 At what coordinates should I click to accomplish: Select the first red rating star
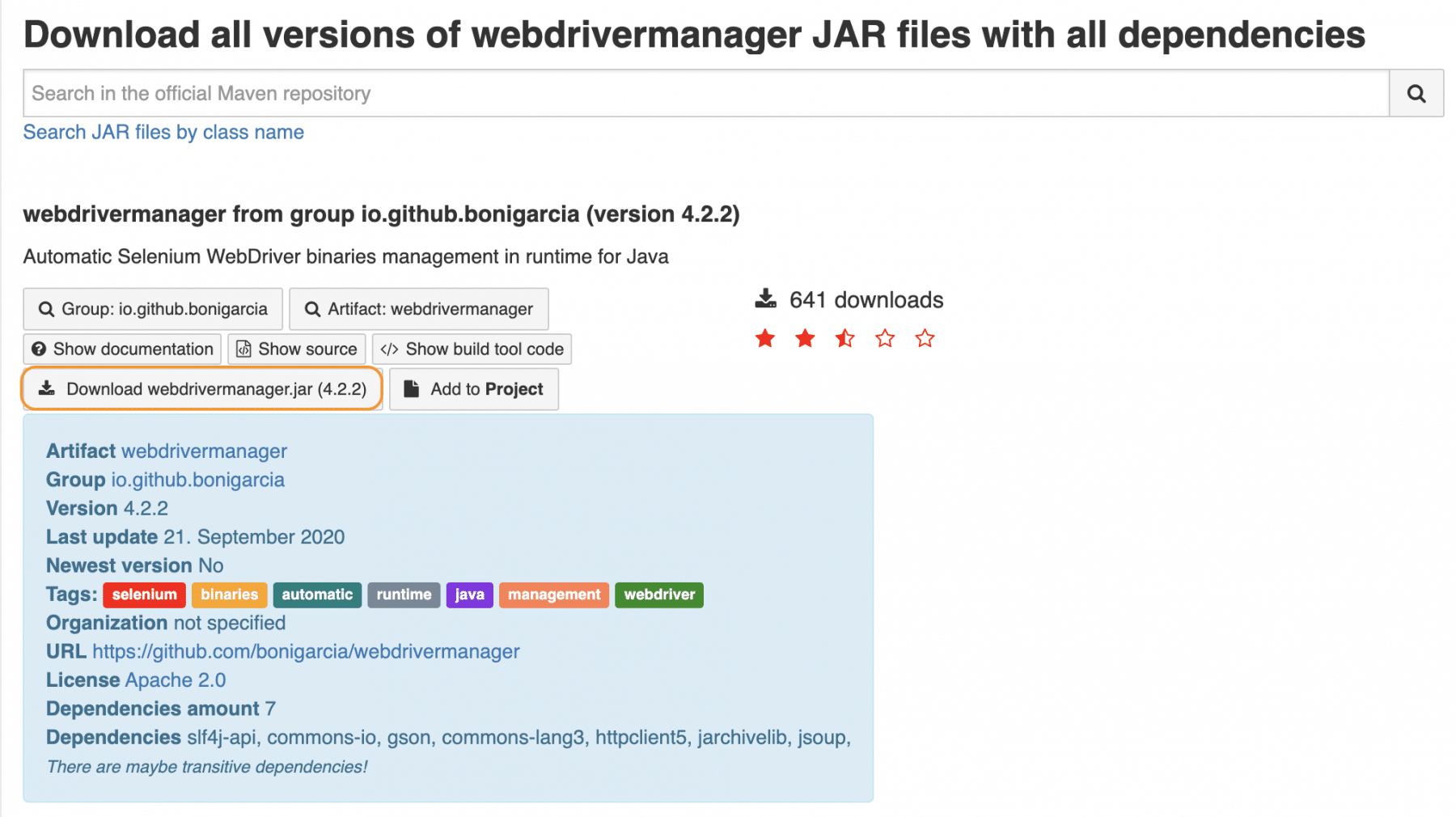pyautogui.click(x=764, y=339)
